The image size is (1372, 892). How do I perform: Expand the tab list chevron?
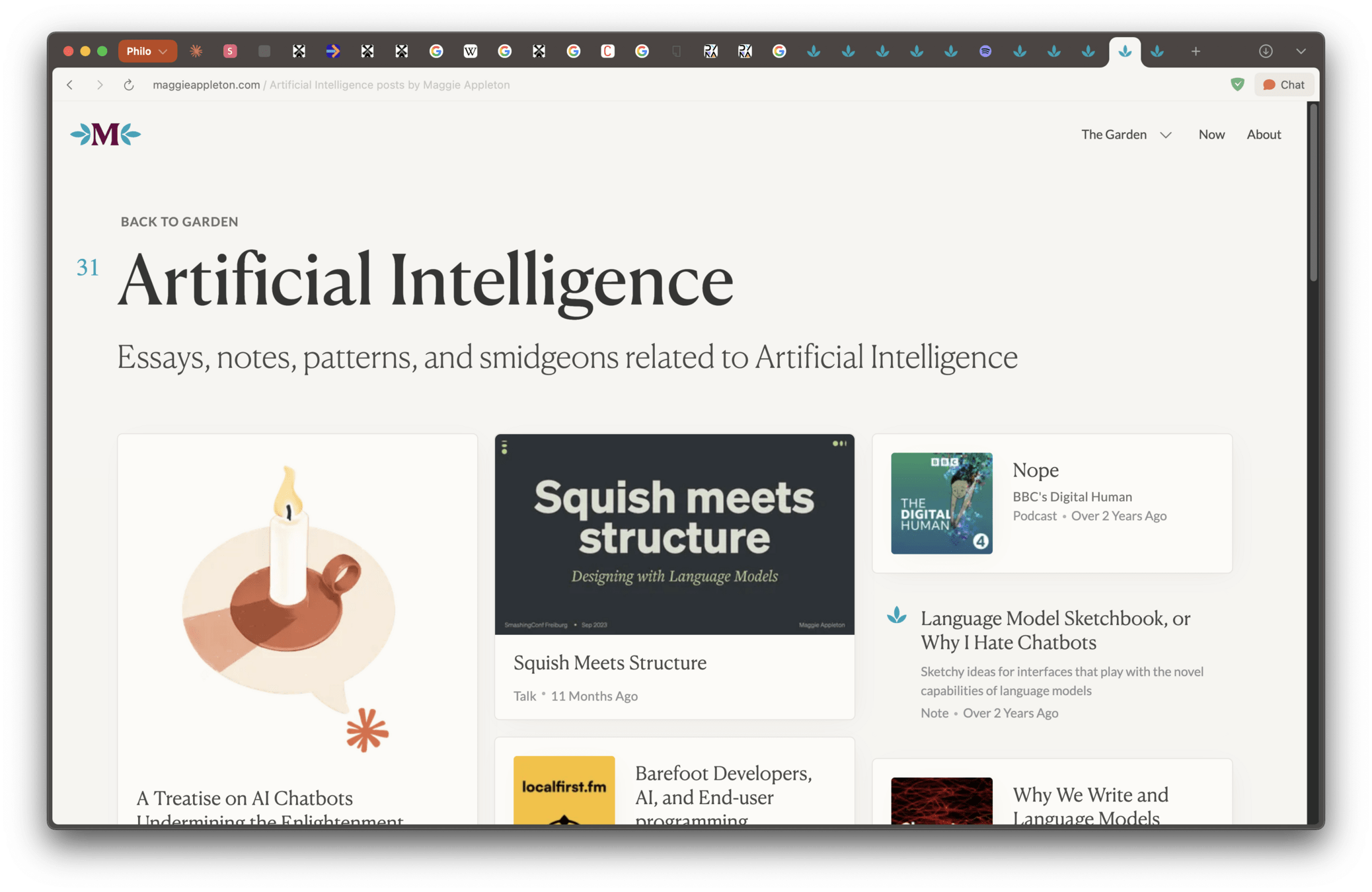[x=1301, y=51]
